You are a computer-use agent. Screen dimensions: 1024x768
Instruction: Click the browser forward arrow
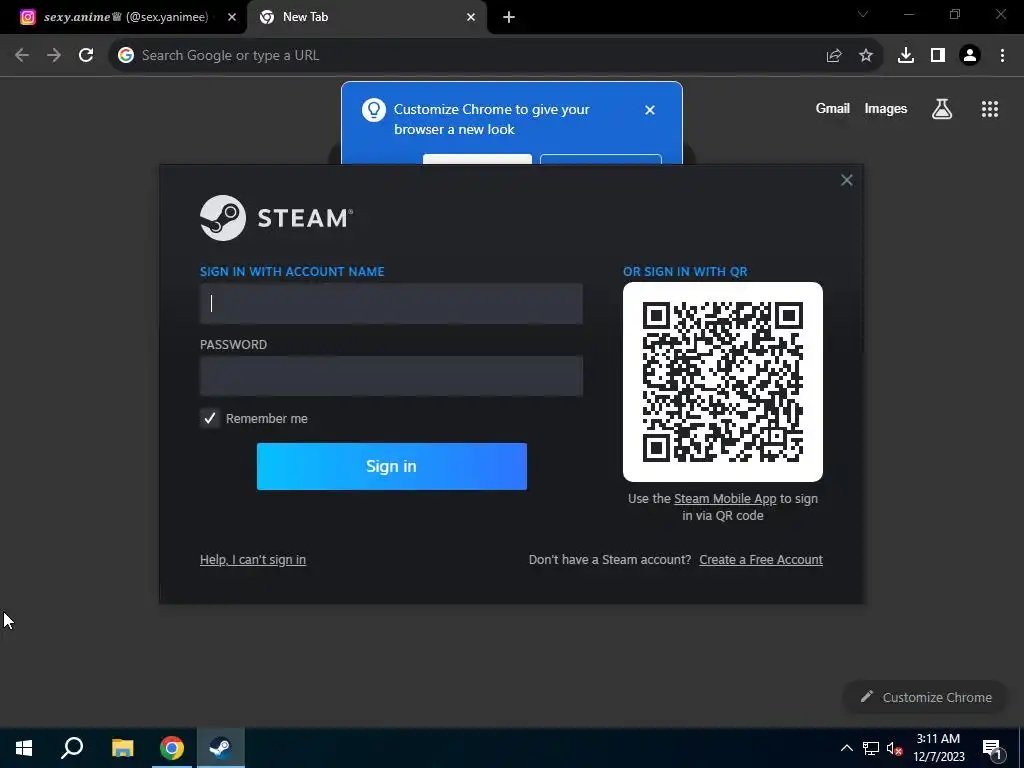pyautogui.click(x=54, y=56)
